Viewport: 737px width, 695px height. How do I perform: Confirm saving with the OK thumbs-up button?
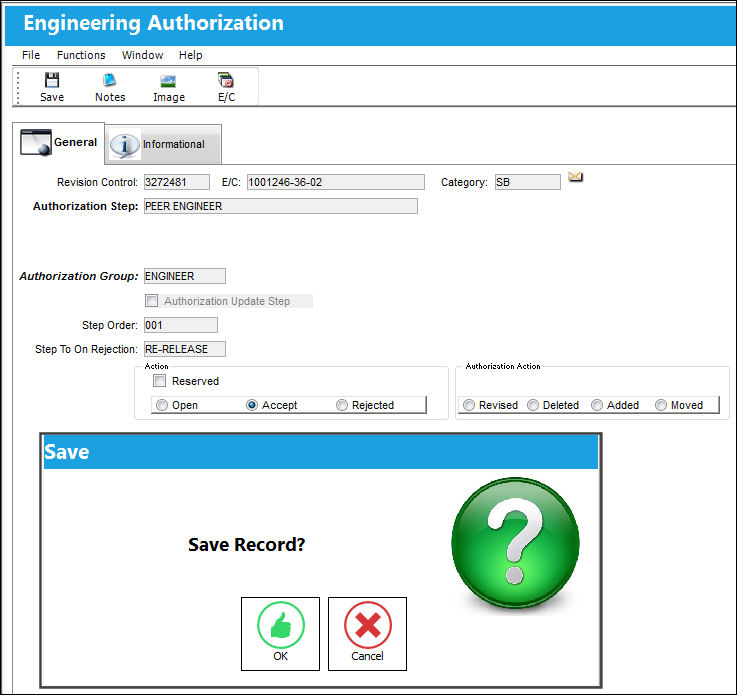tap(280, 633)
